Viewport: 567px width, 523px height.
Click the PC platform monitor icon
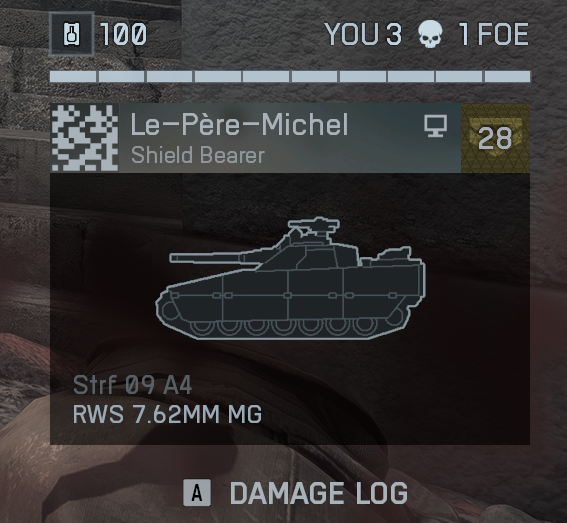(x=435, y=126)
